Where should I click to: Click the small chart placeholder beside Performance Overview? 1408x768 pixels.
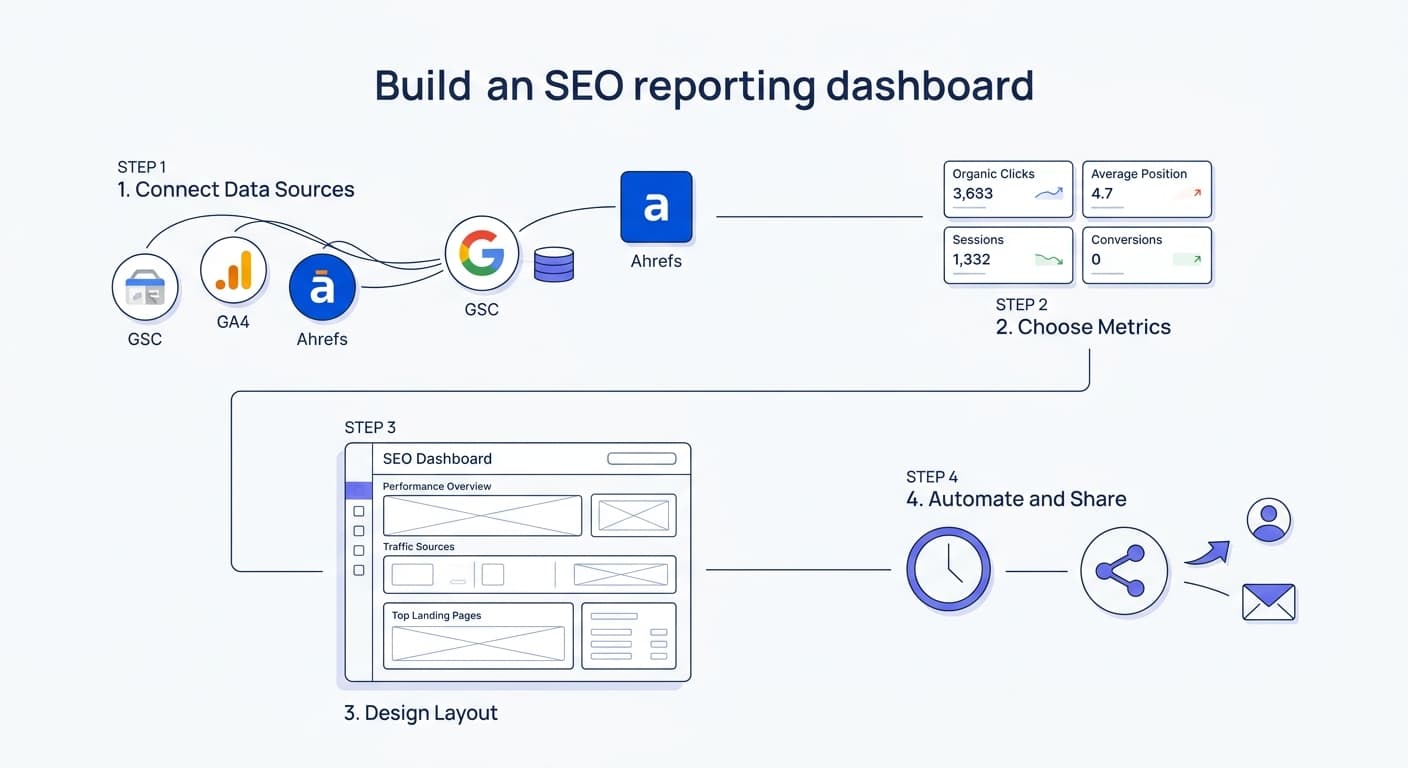click(x=633, y=516)
